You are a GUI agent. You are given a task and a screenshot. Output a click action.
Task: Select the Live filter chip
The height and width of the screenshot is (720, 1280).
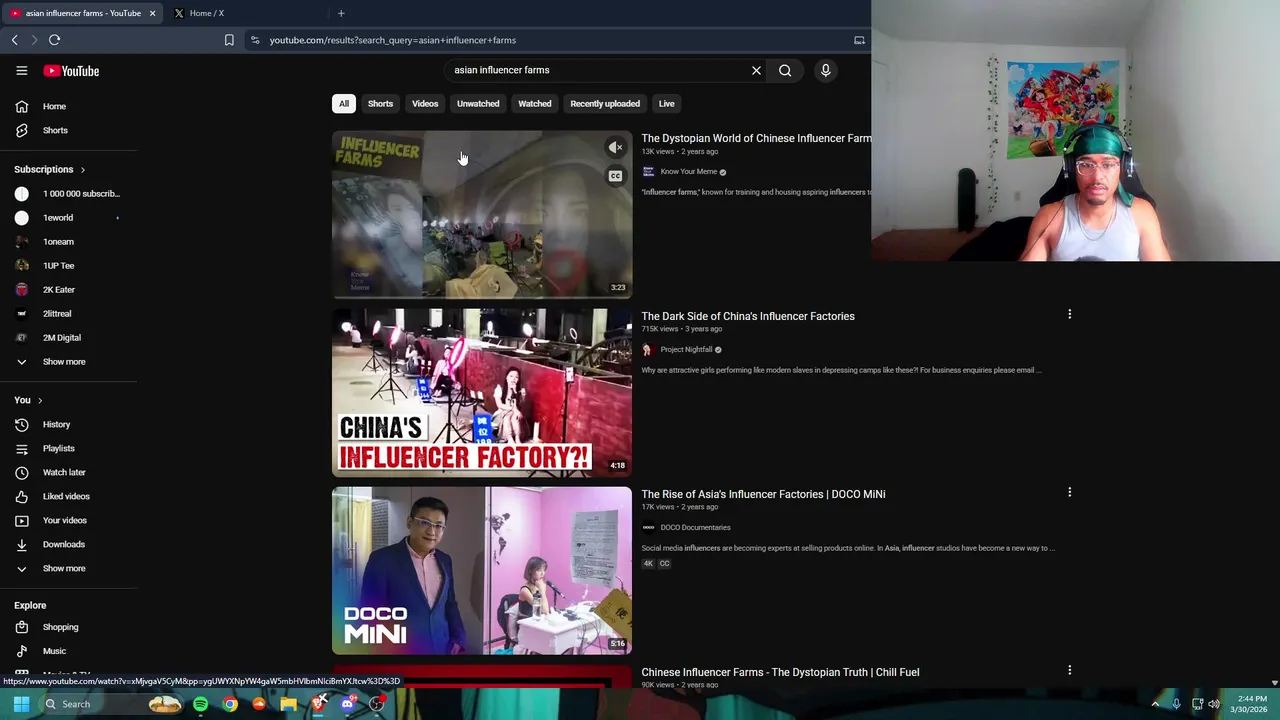click(666, 103)
